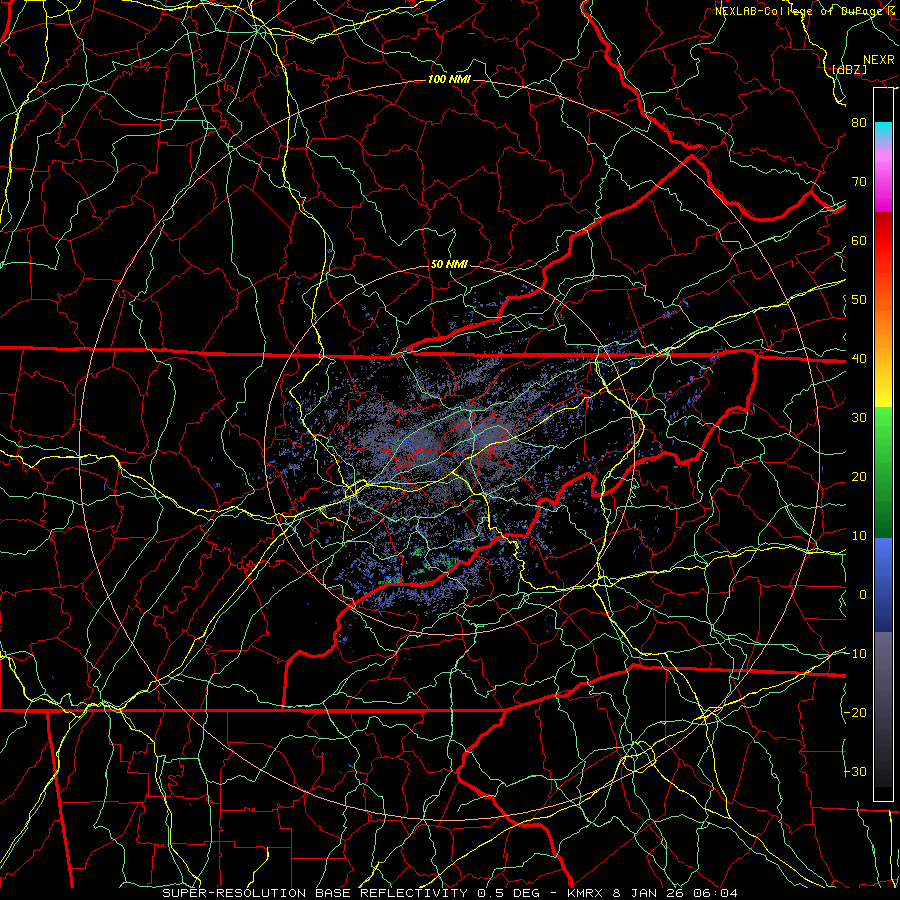Select the 60 value on dBZ scale
This screenshot has height=900, width=900.
pyautogui.click(x=859, y=240)
